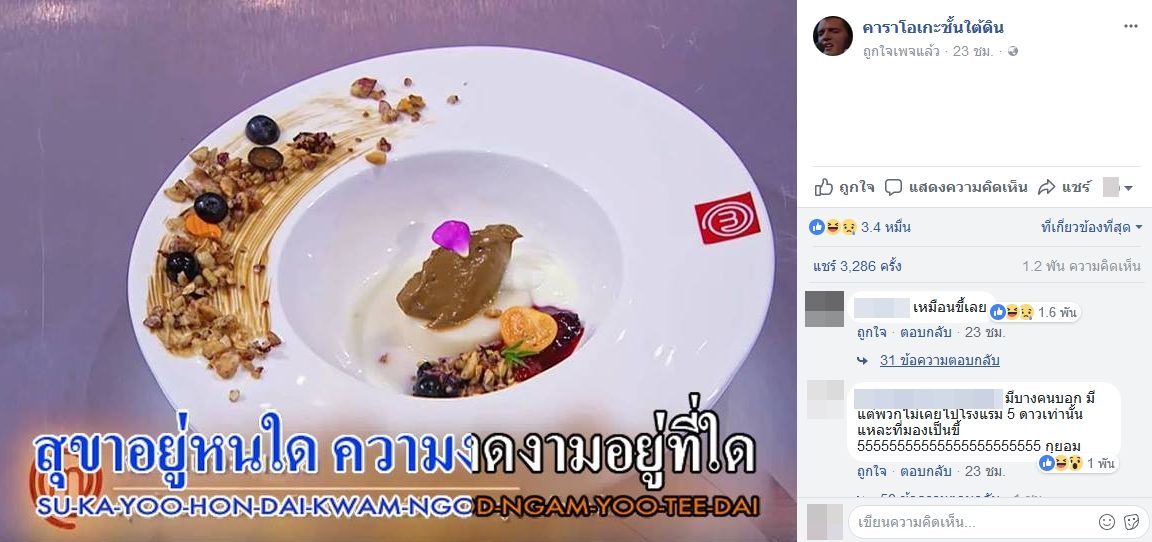Click the share arrow แชร์ icon

tap(1046, 187)
